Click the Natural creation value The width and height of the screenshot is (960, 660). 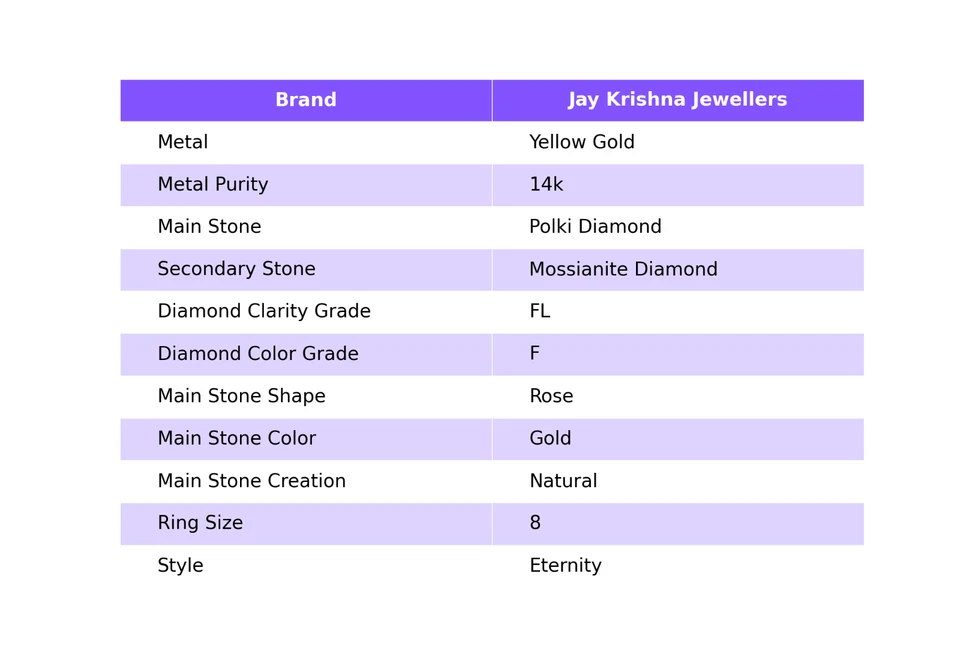coord(563,481)
